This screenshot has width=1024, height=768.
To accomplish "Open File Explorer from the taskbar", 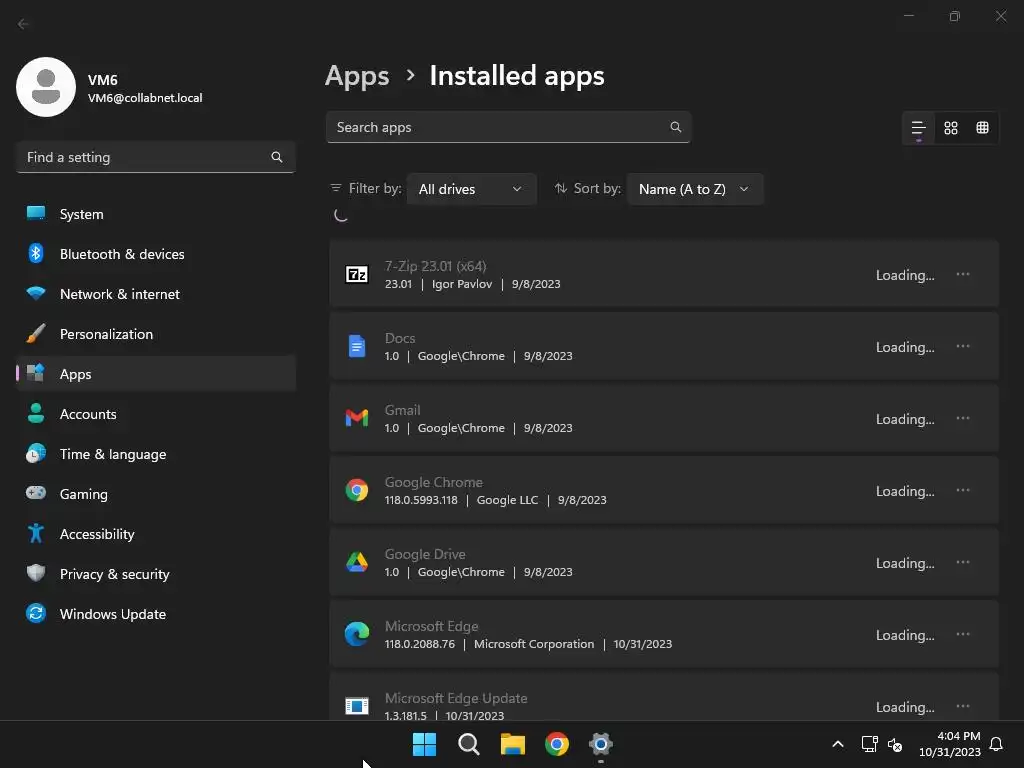I will (513, 744).
